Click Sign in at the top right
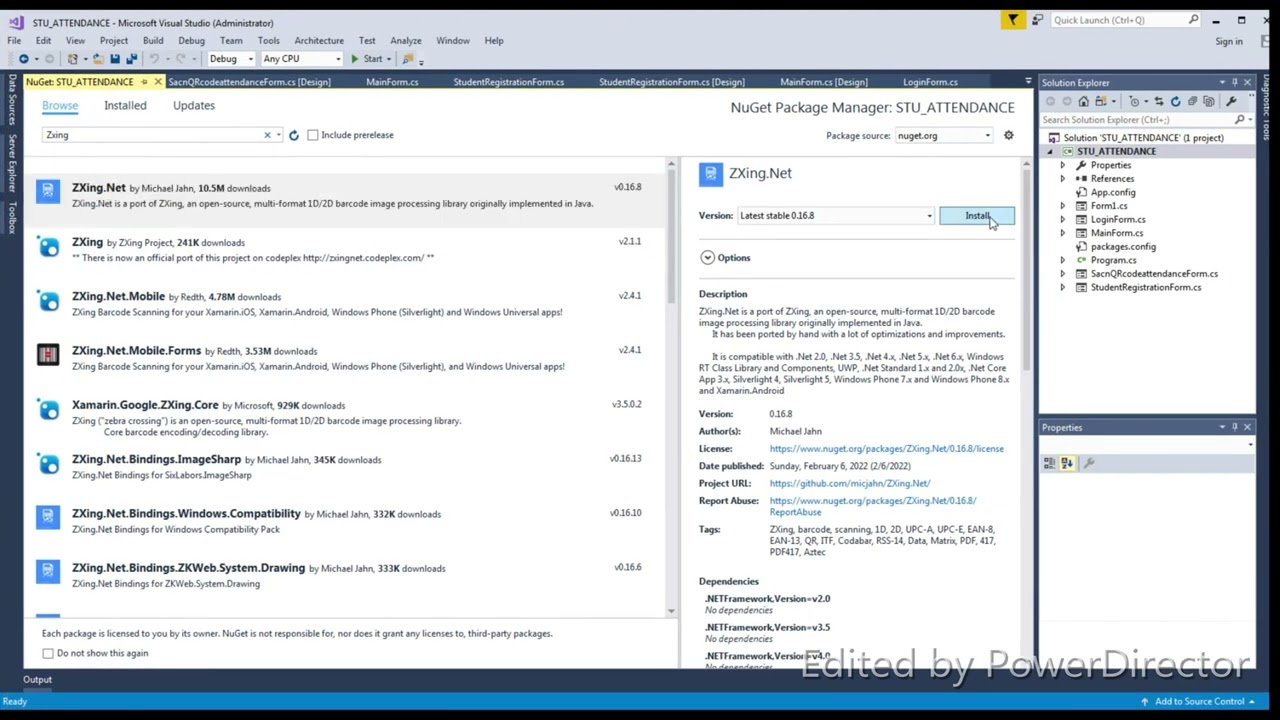Viewport: 1280px width, 720px height. click(x=1229, y=41)
